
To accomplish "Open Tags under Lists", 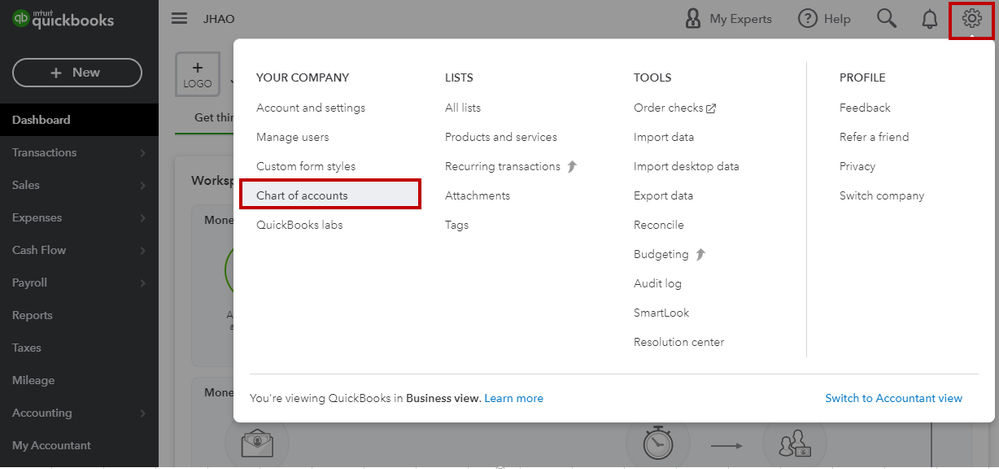I will click(457, 225).
